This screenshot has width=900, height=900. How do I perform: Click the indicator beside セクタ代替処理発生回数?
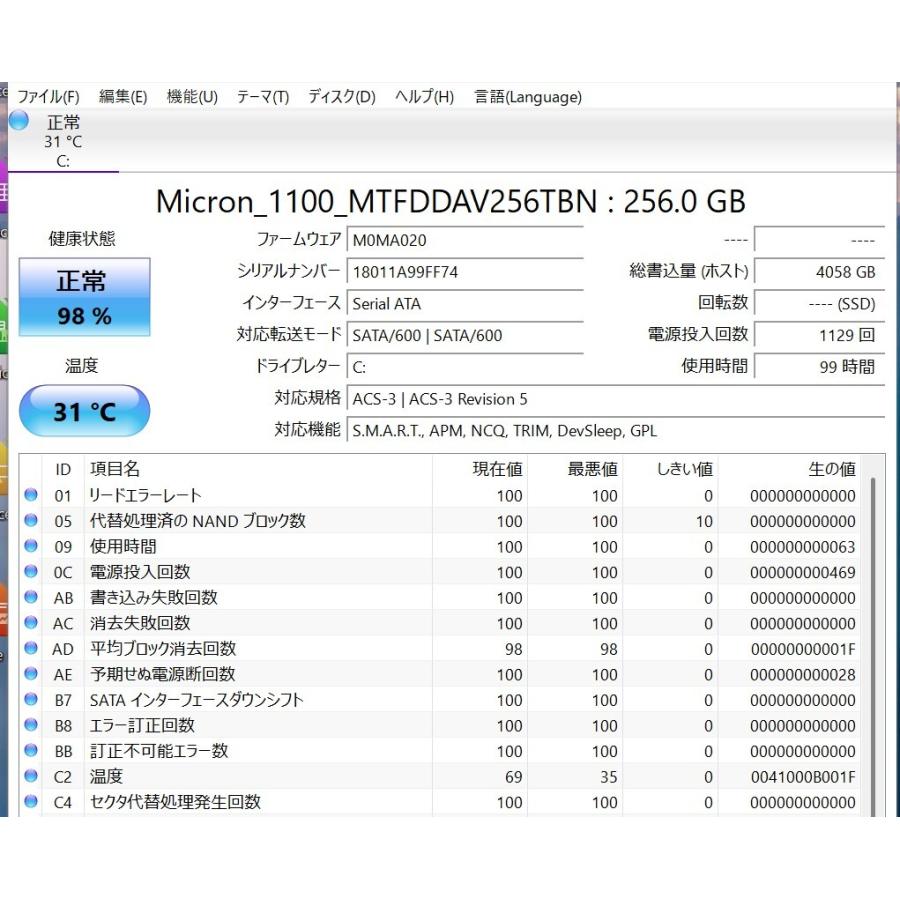coord(31,802)
